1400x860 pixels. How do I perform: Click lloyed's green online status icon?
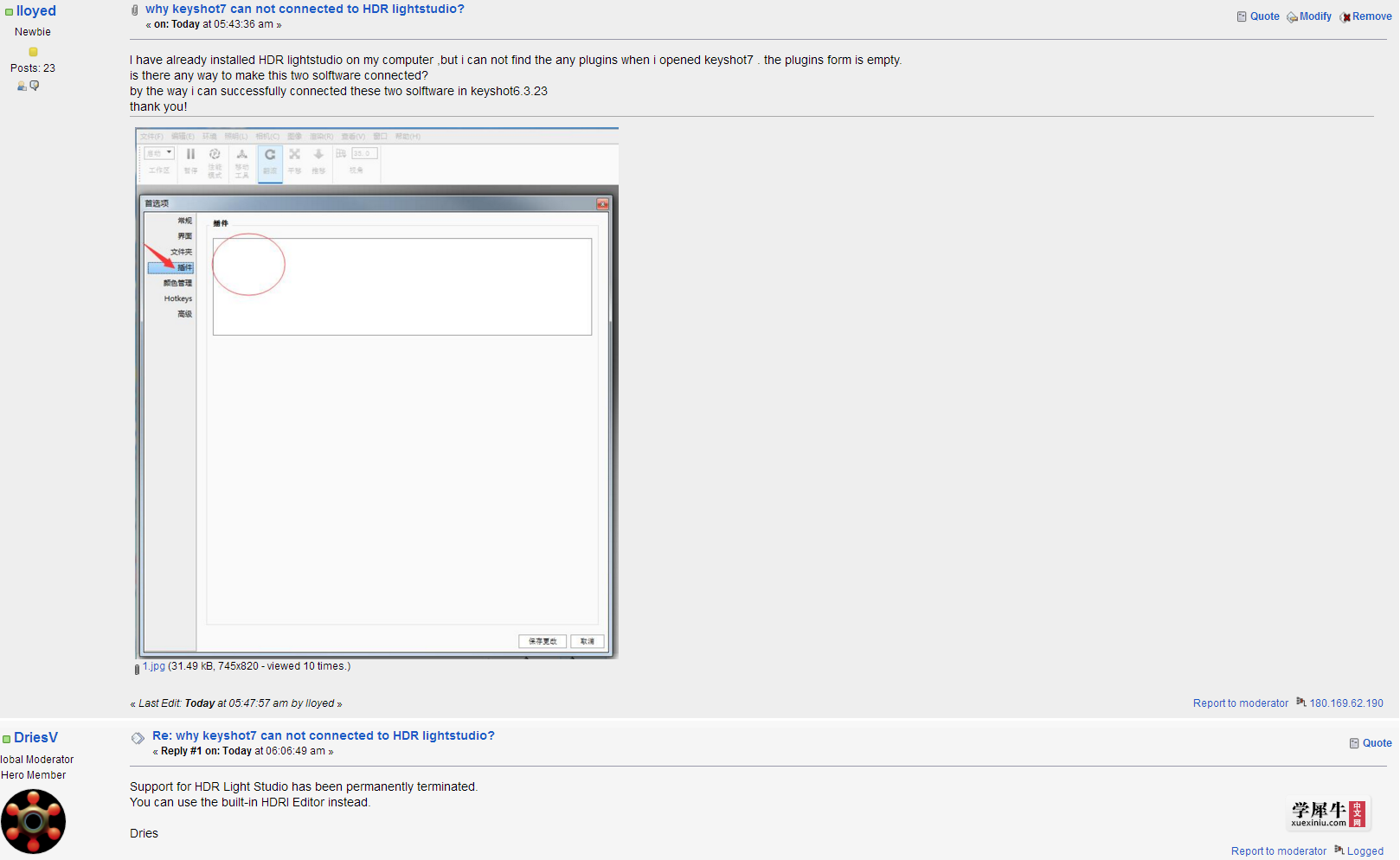click(9, 12)
